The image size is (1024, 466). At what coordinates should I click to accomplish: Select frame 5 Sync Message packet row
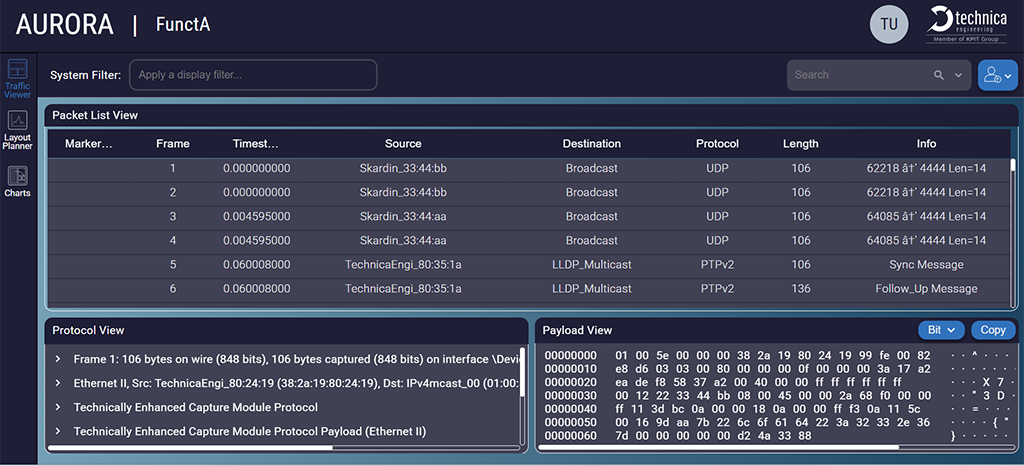(x=530, y=265)
